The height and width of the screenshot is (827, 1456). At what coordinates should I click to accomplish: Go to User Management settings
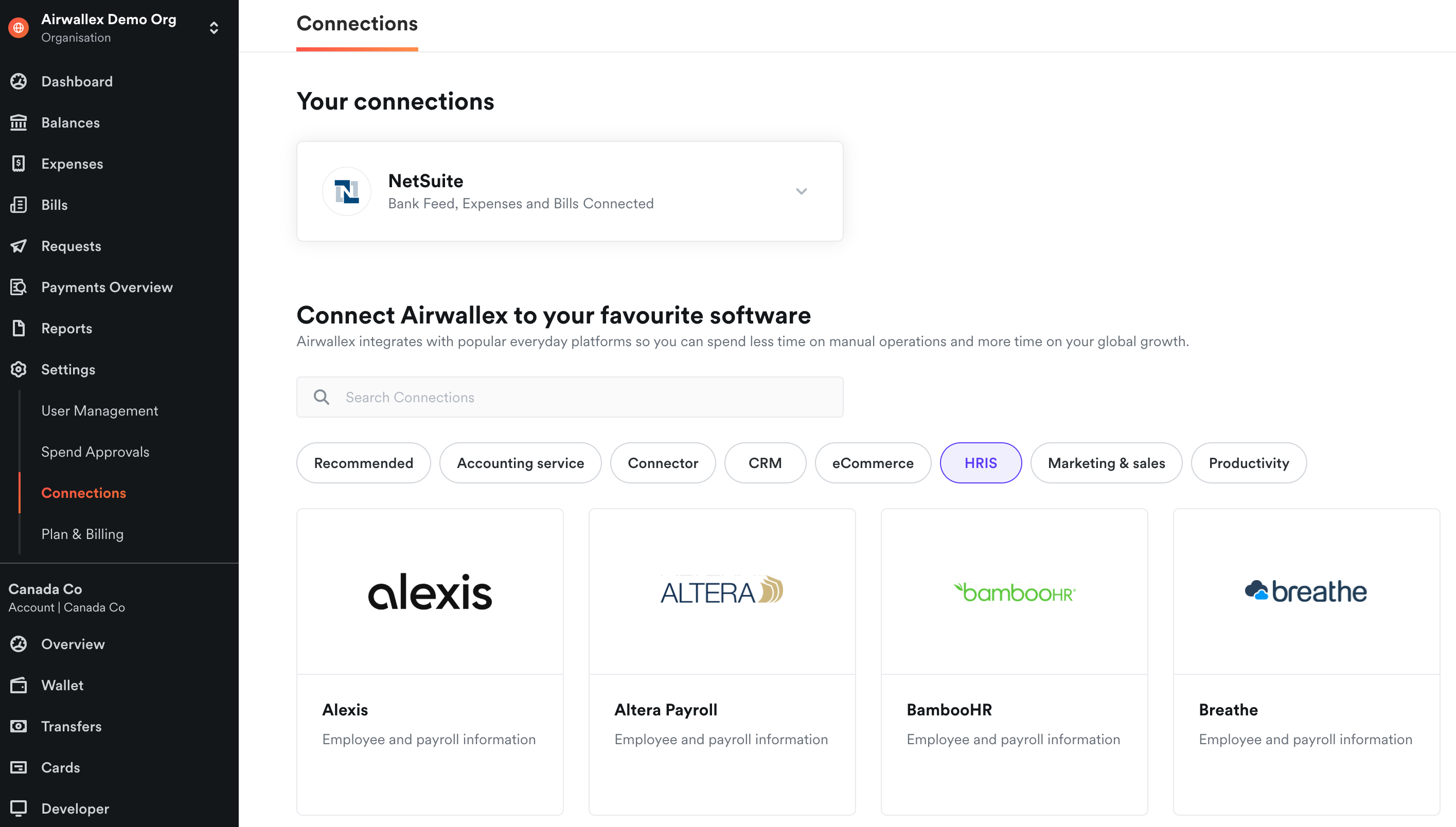point(99,410)
